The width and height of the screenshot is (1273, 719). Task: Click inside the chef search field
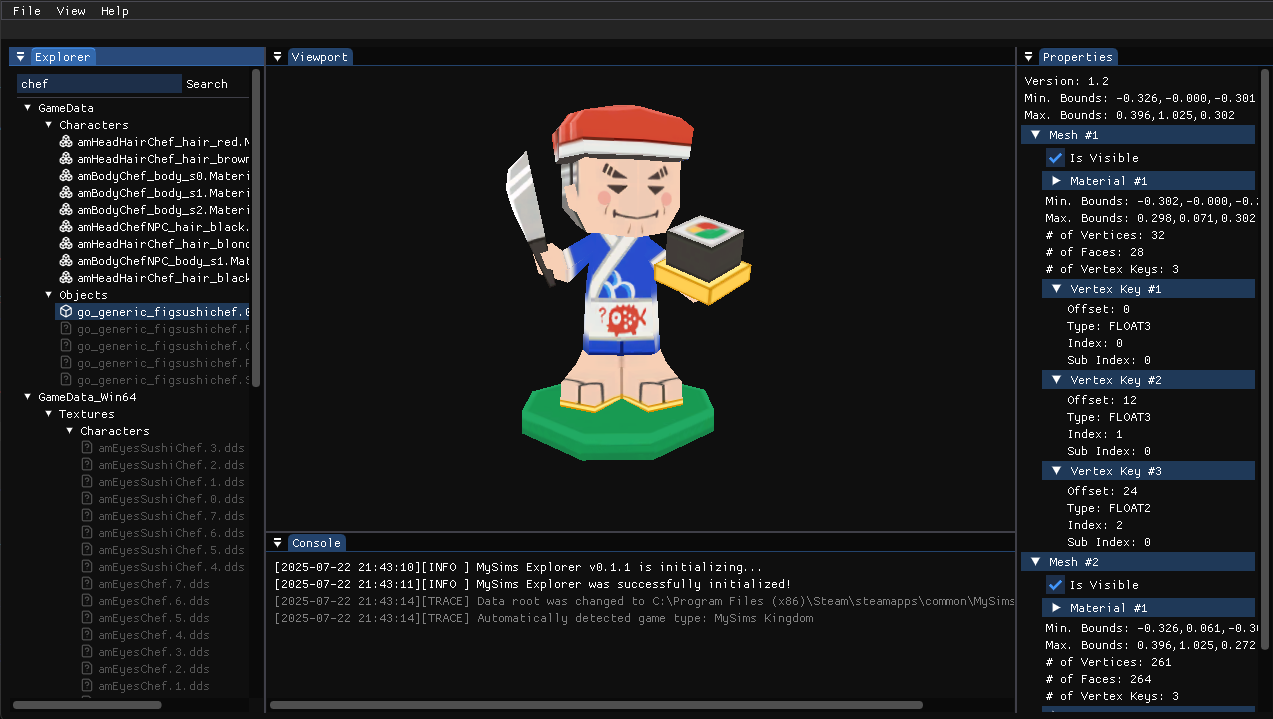97,84
